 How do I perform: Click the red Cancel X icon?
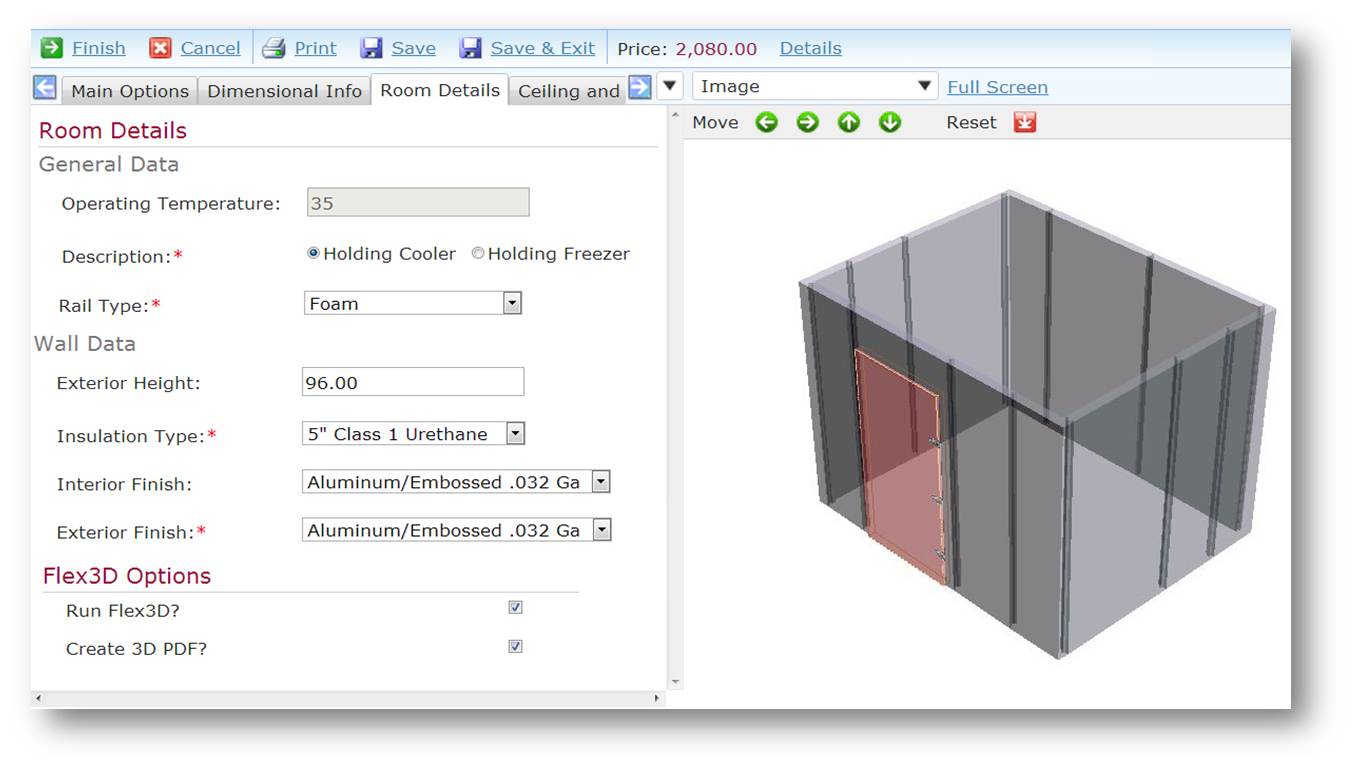pos(160,48)
